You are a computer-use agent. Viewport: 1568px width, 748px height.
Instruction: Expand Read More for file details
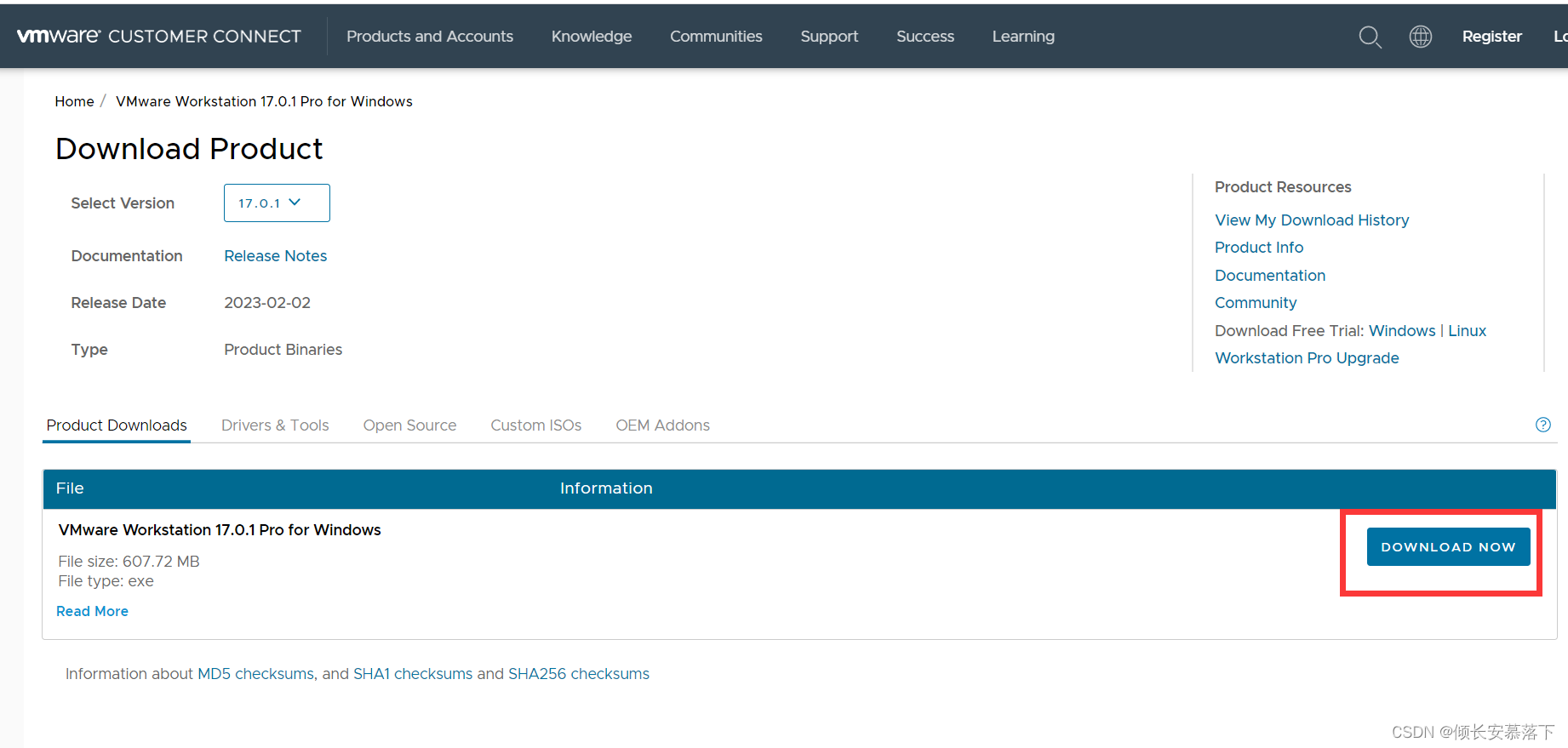(x=92, y=611)
